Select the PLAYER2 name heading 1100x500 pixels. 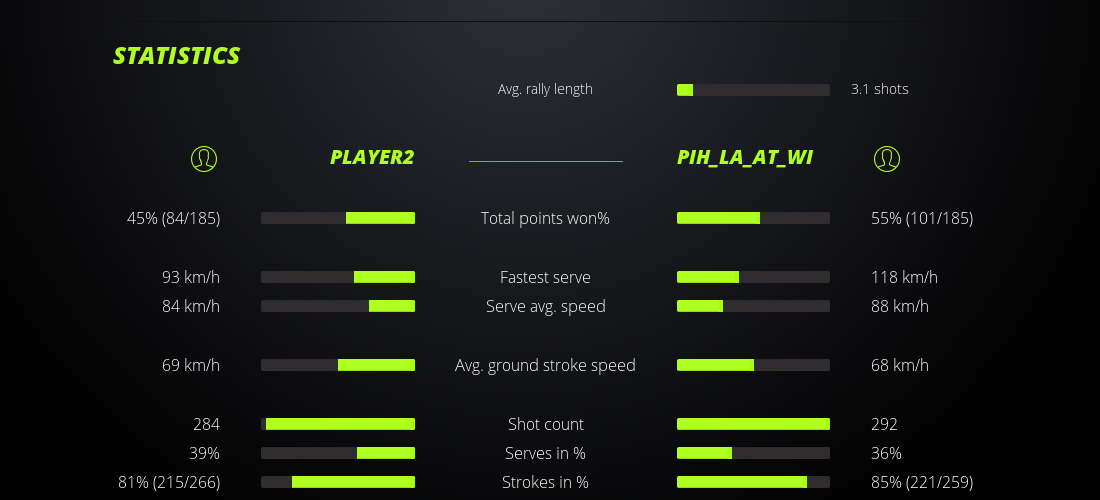[372, 157]
